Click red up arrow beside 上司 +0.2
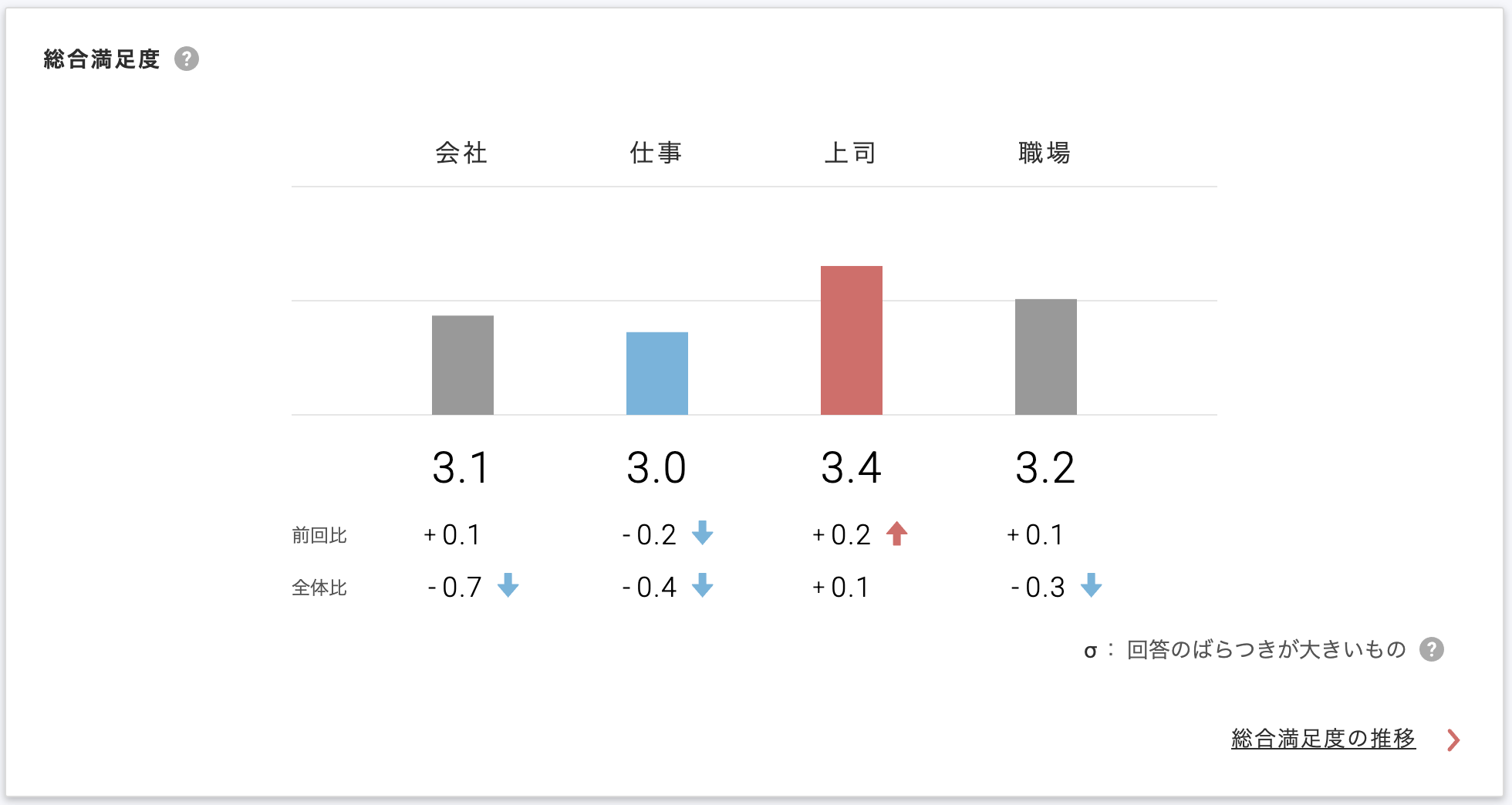The image size is (1512, 805). tap(896, 533)
